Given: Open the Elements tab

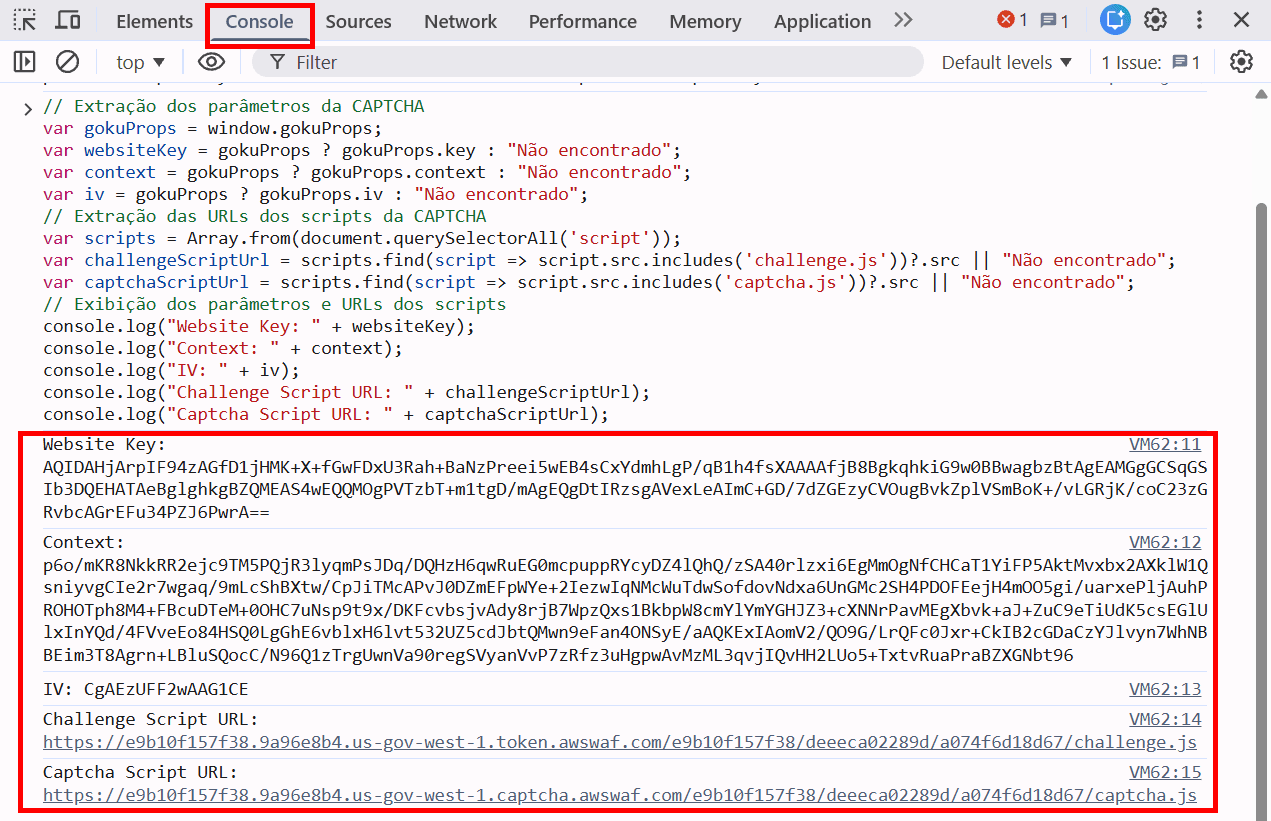Looking at the screenshot, I should point(154,21).
